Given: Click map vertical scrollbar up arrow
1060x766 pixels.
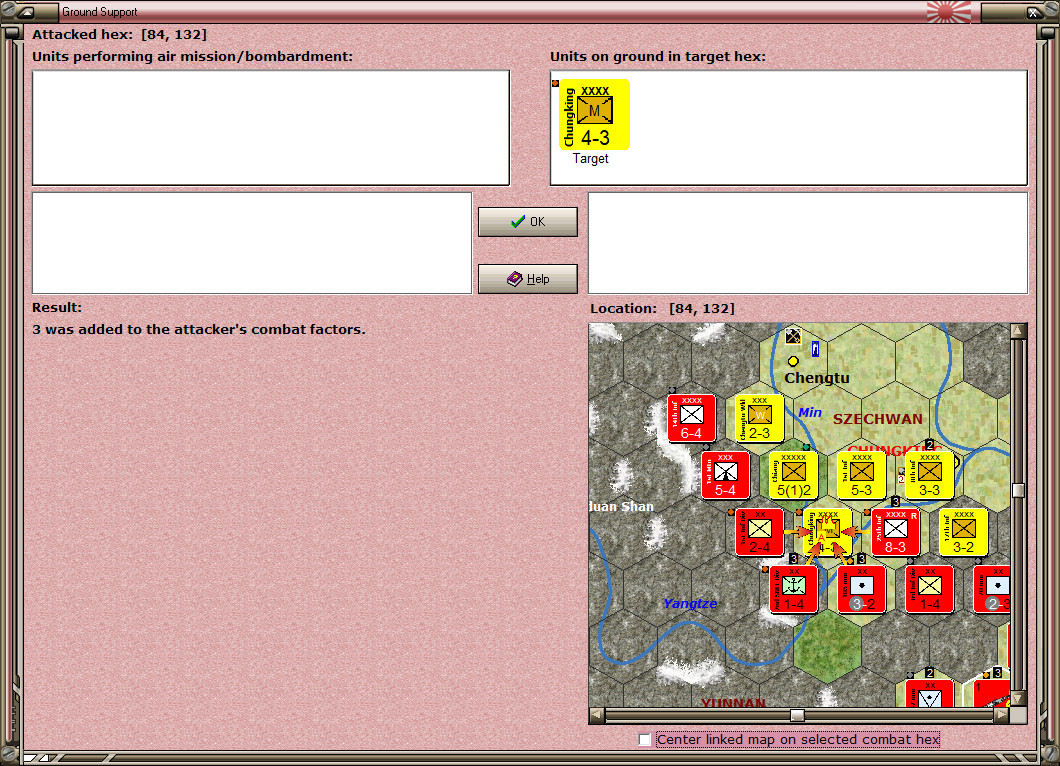Looking at the screenshot, I should pyautogui.click(x=1018, y=331).
